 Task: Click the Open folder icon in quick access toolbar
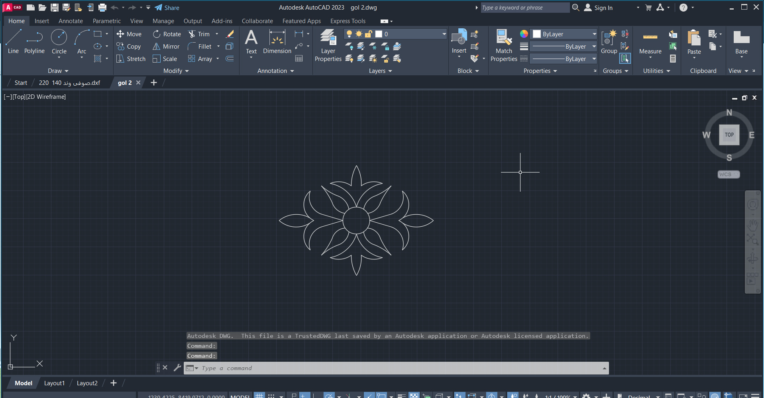point(42,7)
